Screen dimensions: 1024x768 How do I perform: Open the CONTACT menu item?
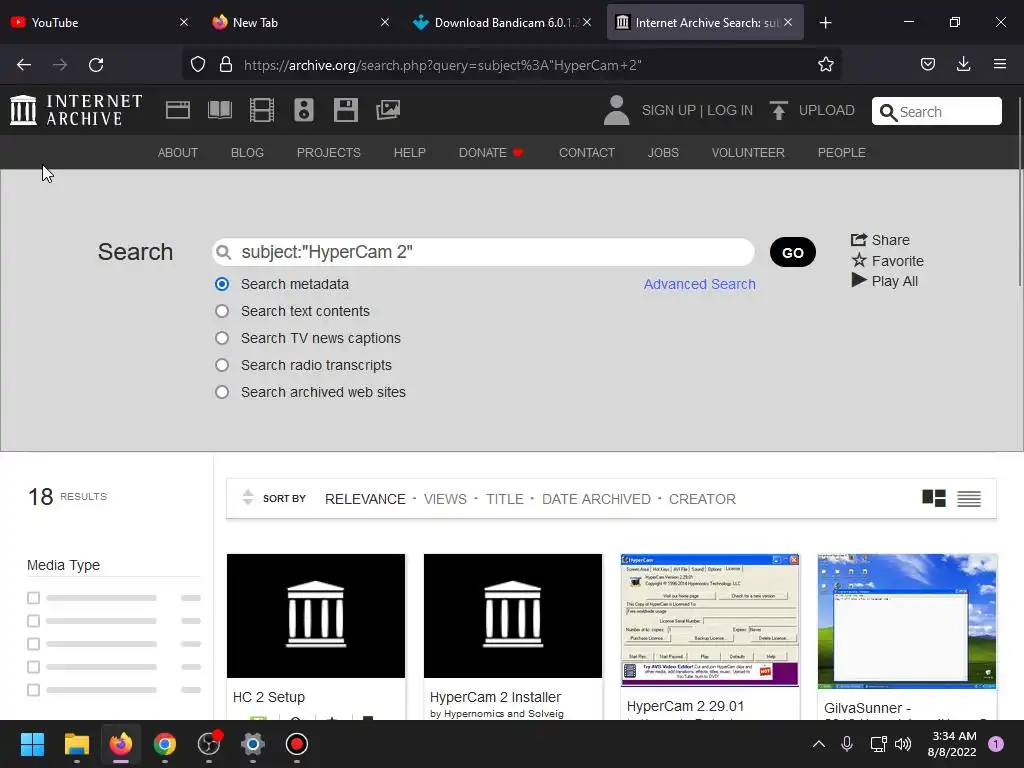586,153
